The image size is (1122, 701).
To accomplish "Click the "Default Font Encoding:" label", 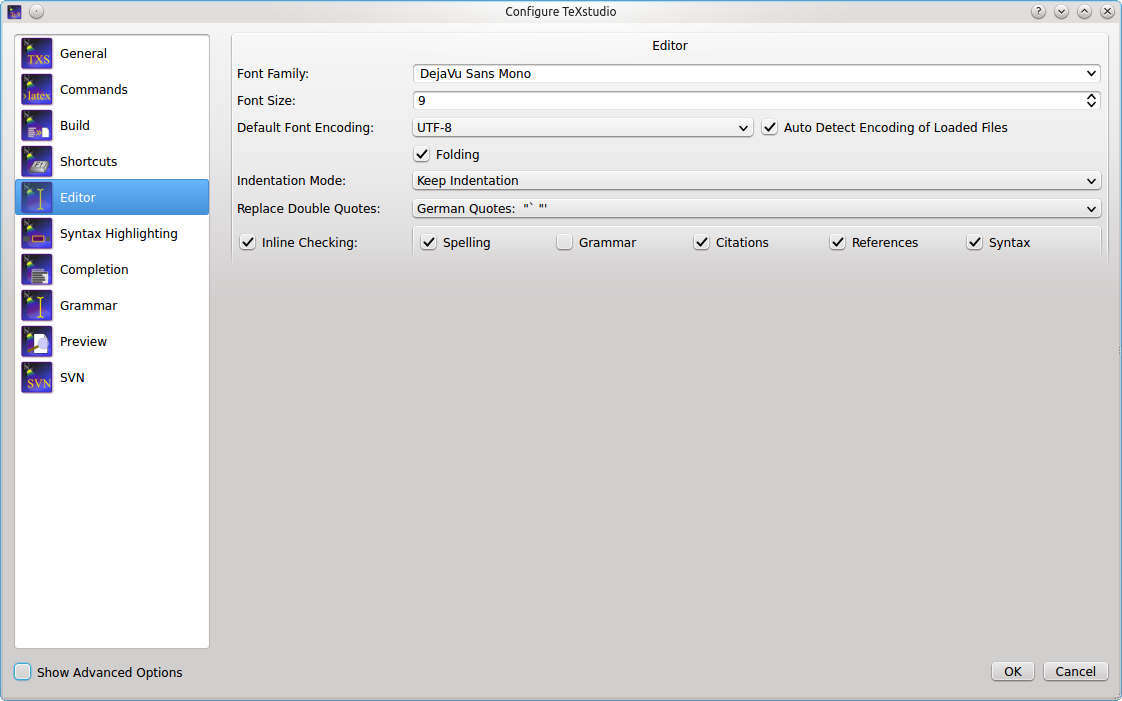I will point(306,127).
